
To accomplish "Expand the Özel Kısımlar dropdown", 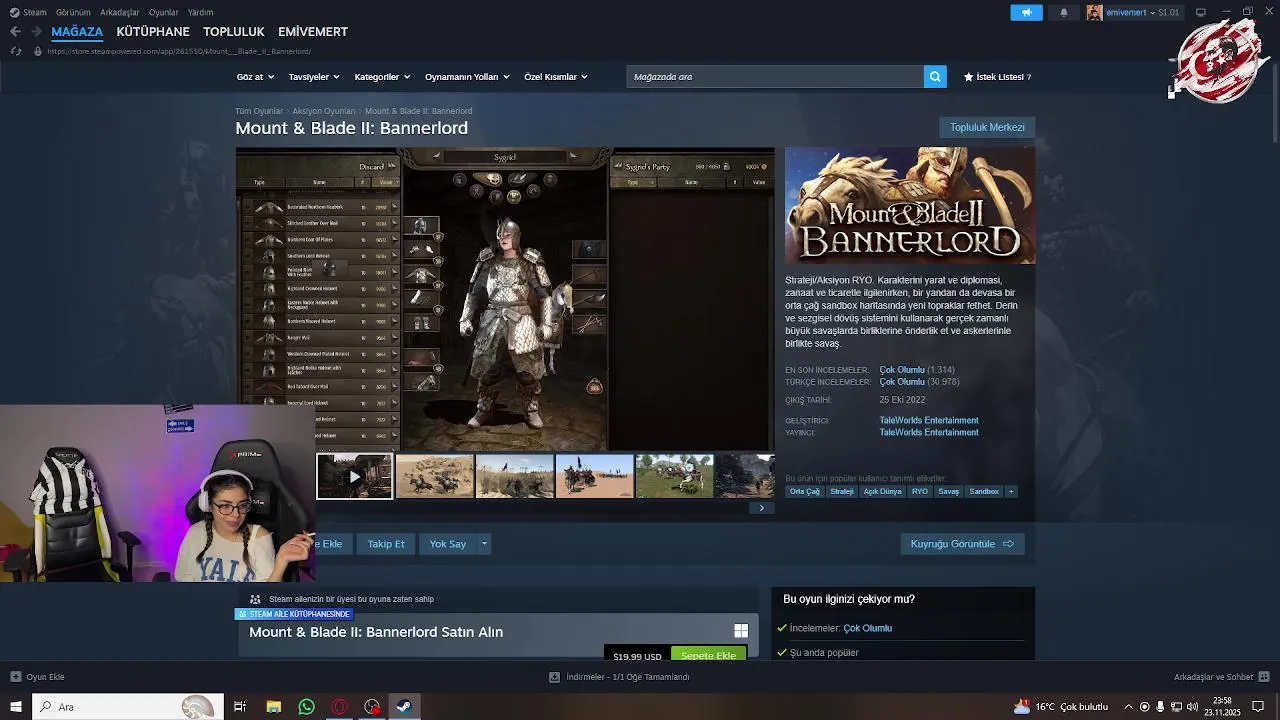I will click(x=556, y=77).
